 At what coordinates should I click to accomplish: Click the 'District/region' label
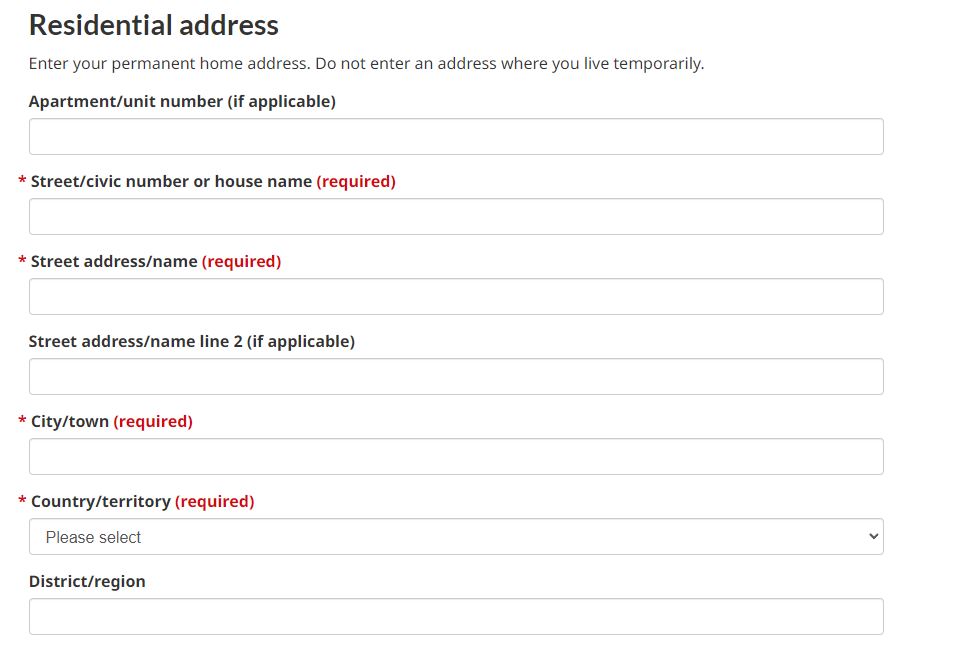pyautogui.click(x=87, y=581)
